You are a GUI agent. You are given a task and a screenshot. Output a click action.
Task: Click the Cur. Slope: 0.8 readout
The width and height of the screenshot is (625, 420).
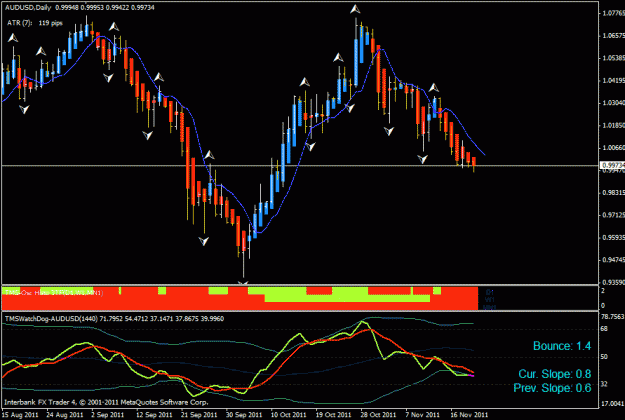[554, 374]
